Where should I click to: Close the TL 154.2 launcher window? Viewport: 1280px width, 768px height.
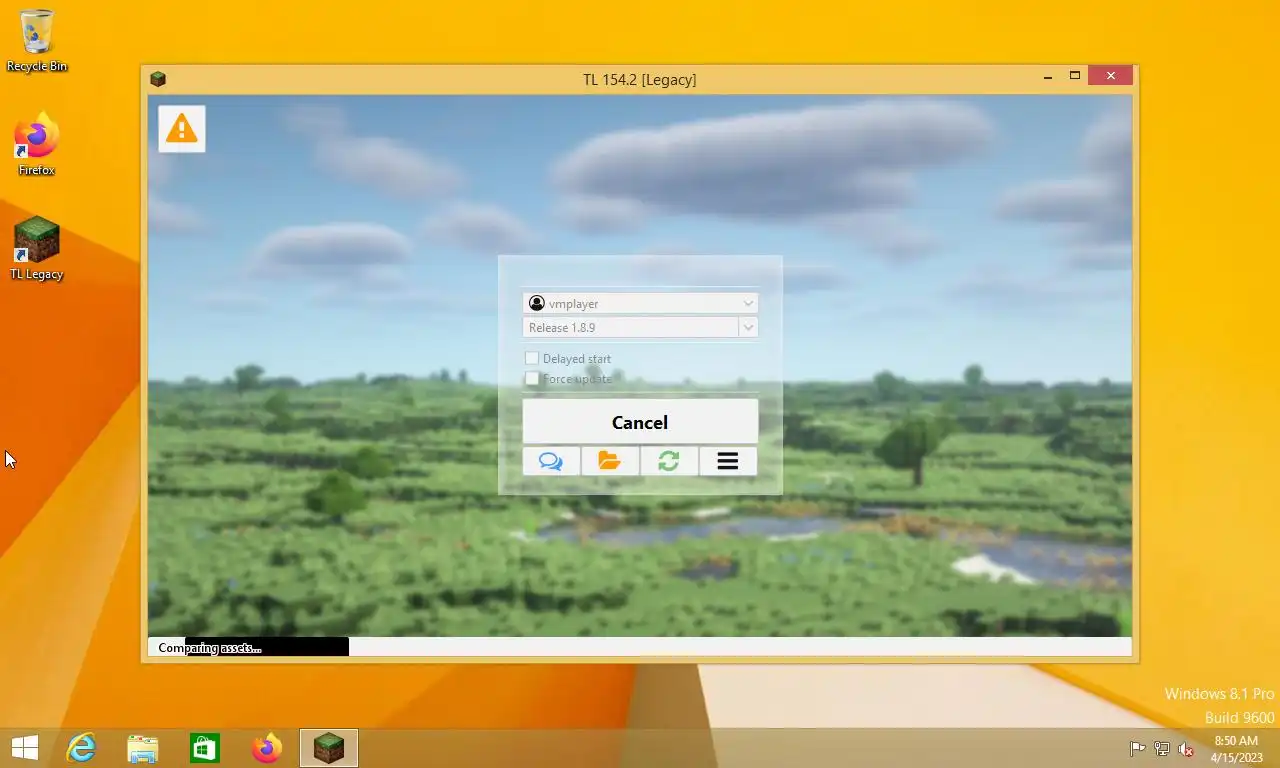[x=1110, y=76]
